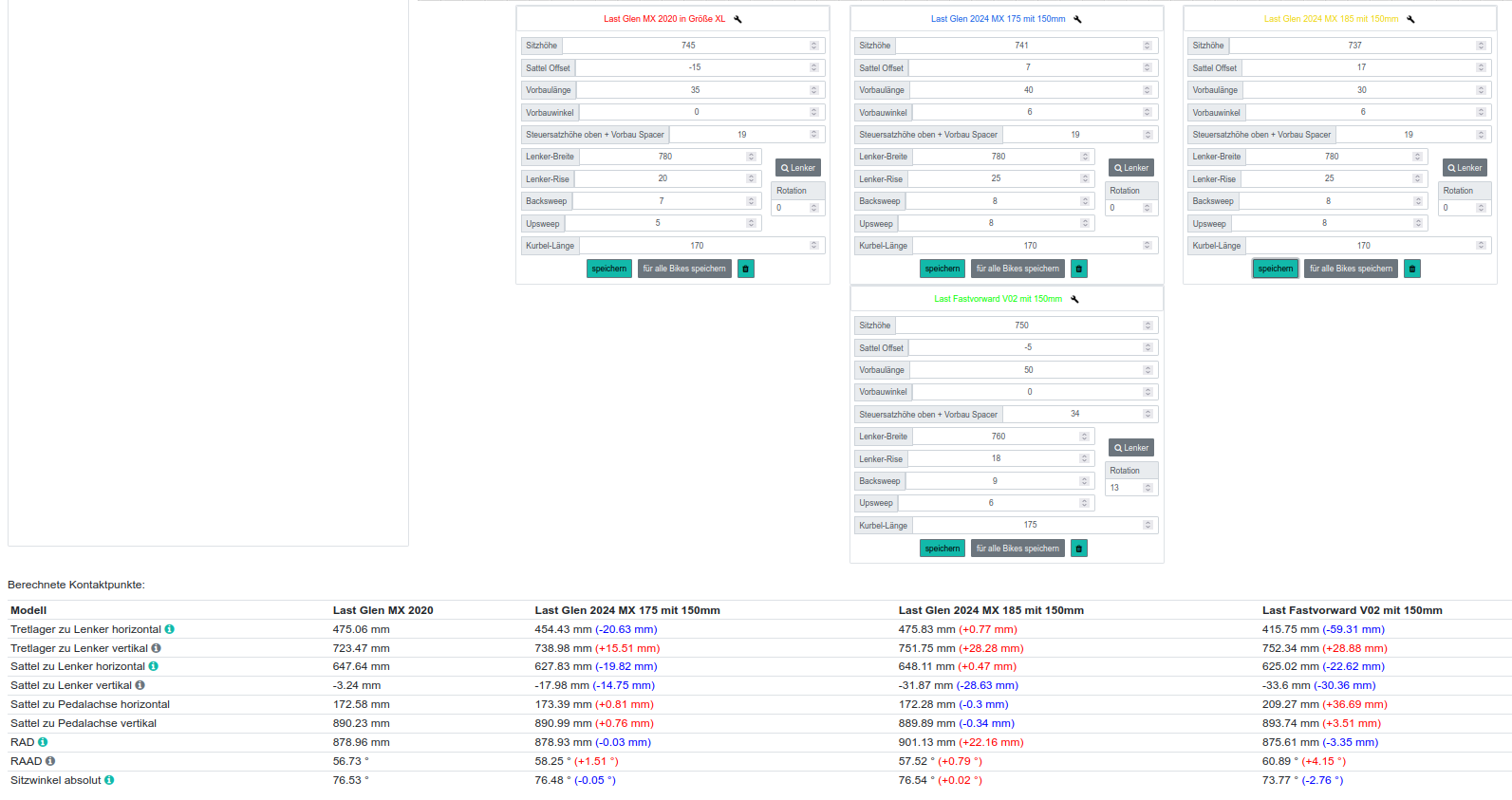Adjust Vorbauwinkel stepper of Last Glen 2024 MX 185
The image size is (1512, 800).
point(1481,112)
